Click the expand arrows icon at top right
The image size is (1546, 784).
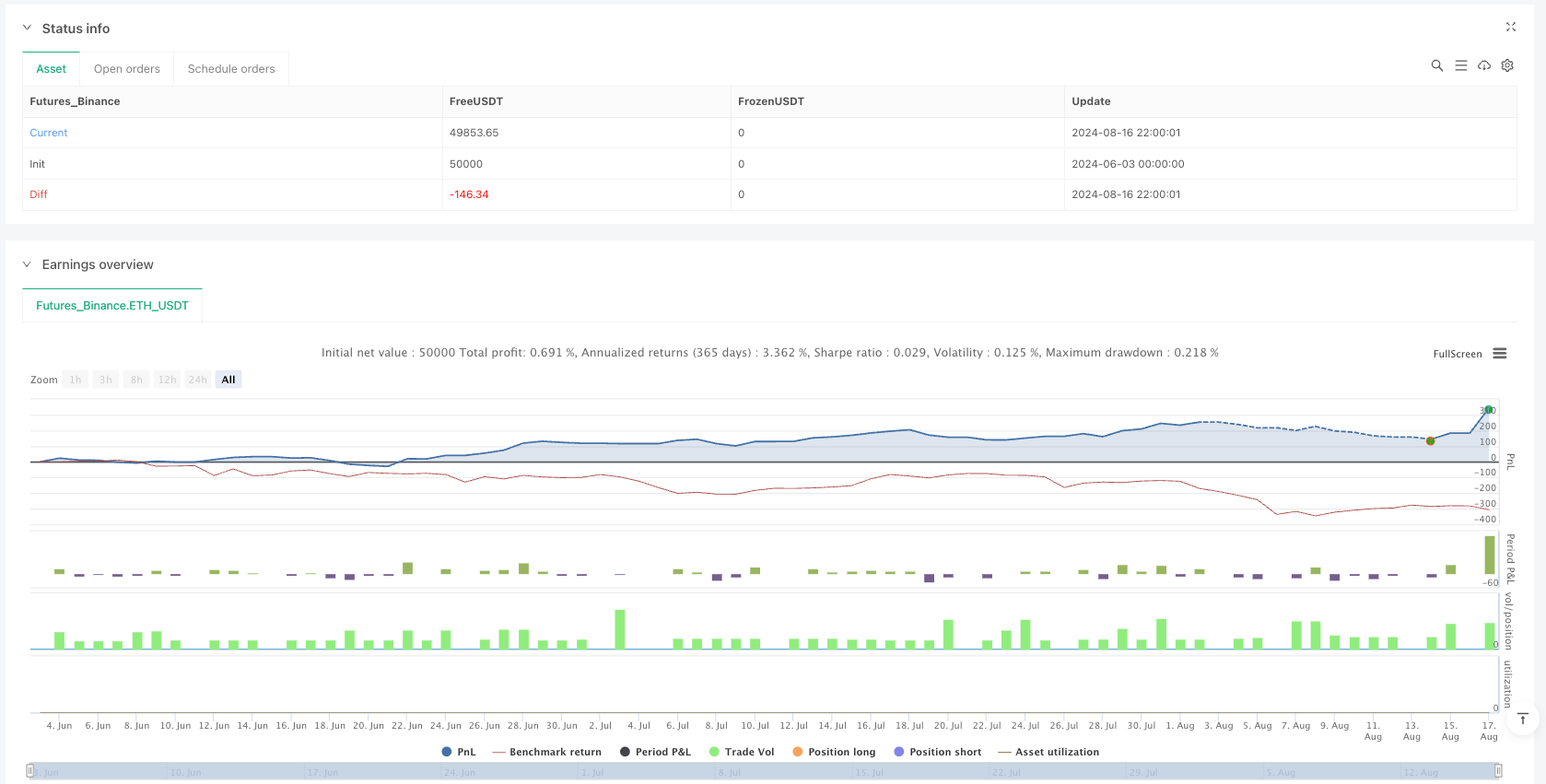point(1511,28)
